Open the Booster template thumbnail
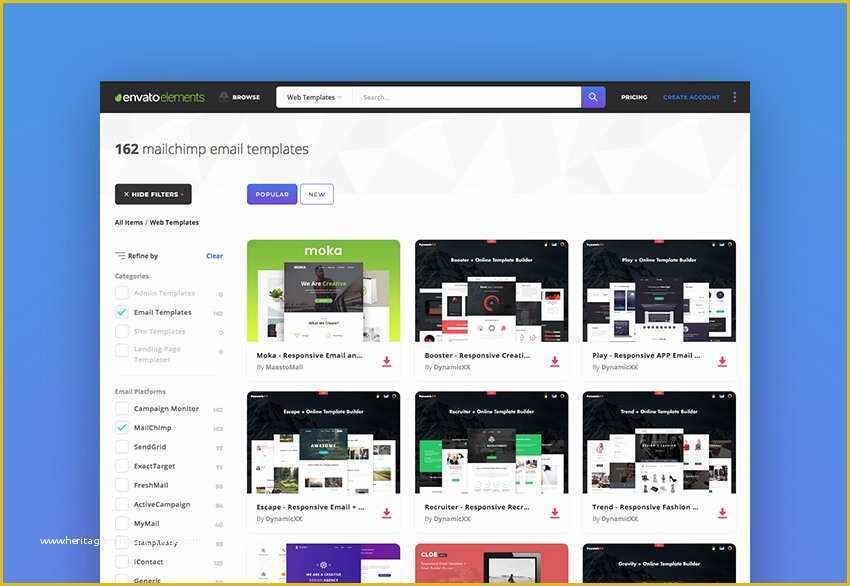This screenshot has height=586, width=850. pos(492,291)
